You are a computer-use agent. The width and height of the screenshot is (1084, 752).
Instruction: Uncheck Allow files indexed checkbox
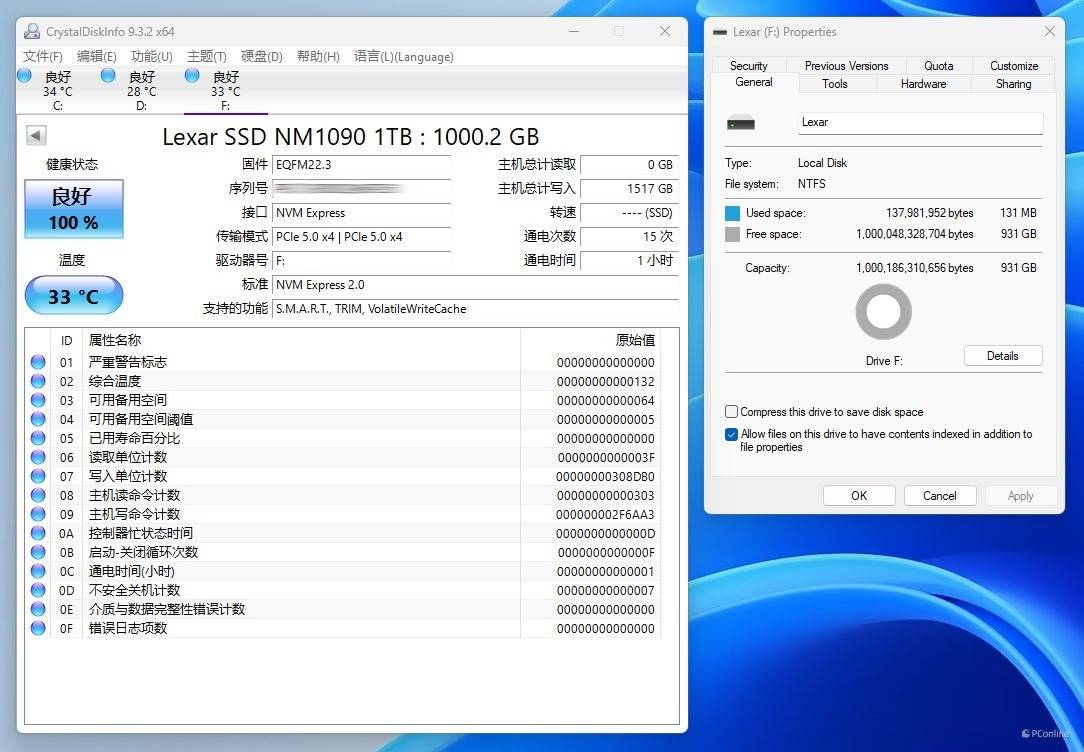click(x=731, y=434)
